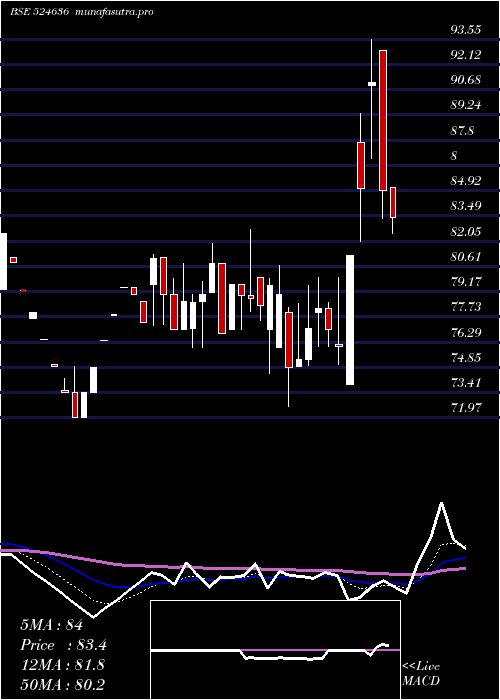Click the 84.92 price axis label
Viewport: 500px width, 700px height.
point(466,181)
